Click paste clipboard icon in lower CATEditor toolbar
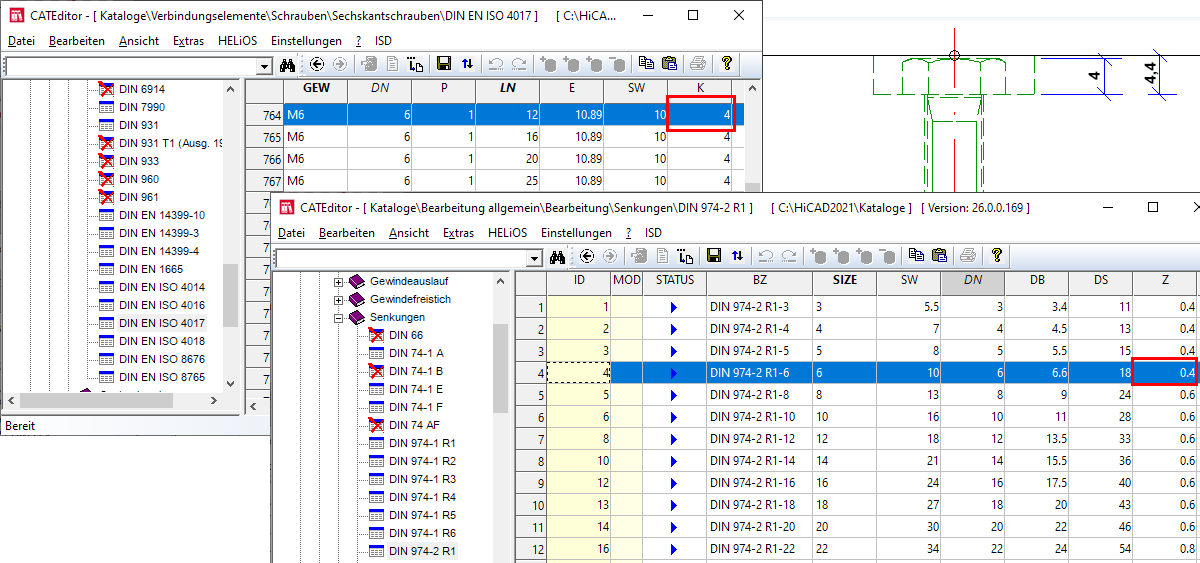This screenshot has height=563, width=1200. tap(939, 257)
